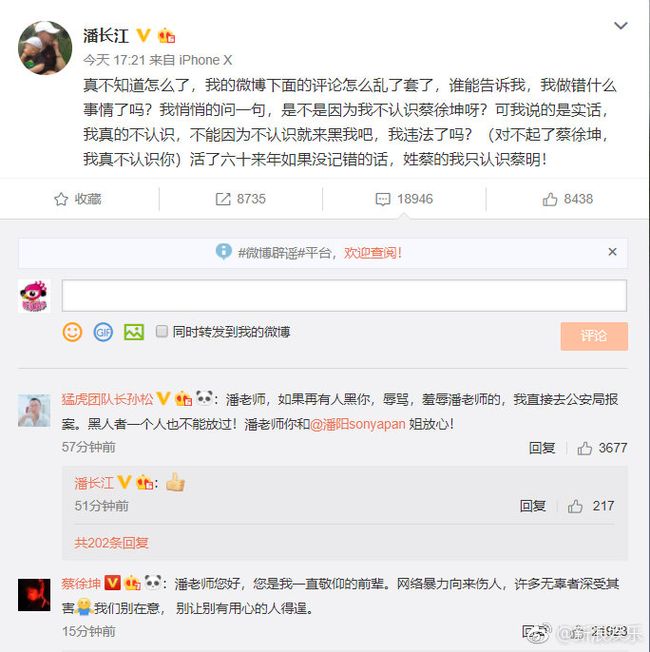Click into the comment text box
The image size is (650, 652).
[x=344, y=296]
